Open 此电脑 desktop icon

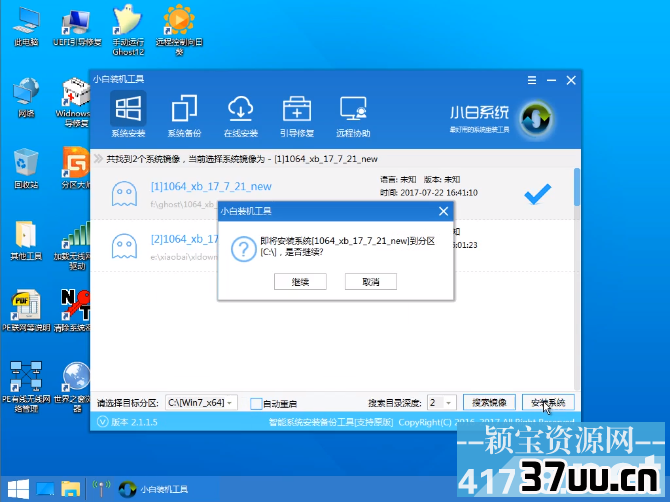[x=26, y=26]
